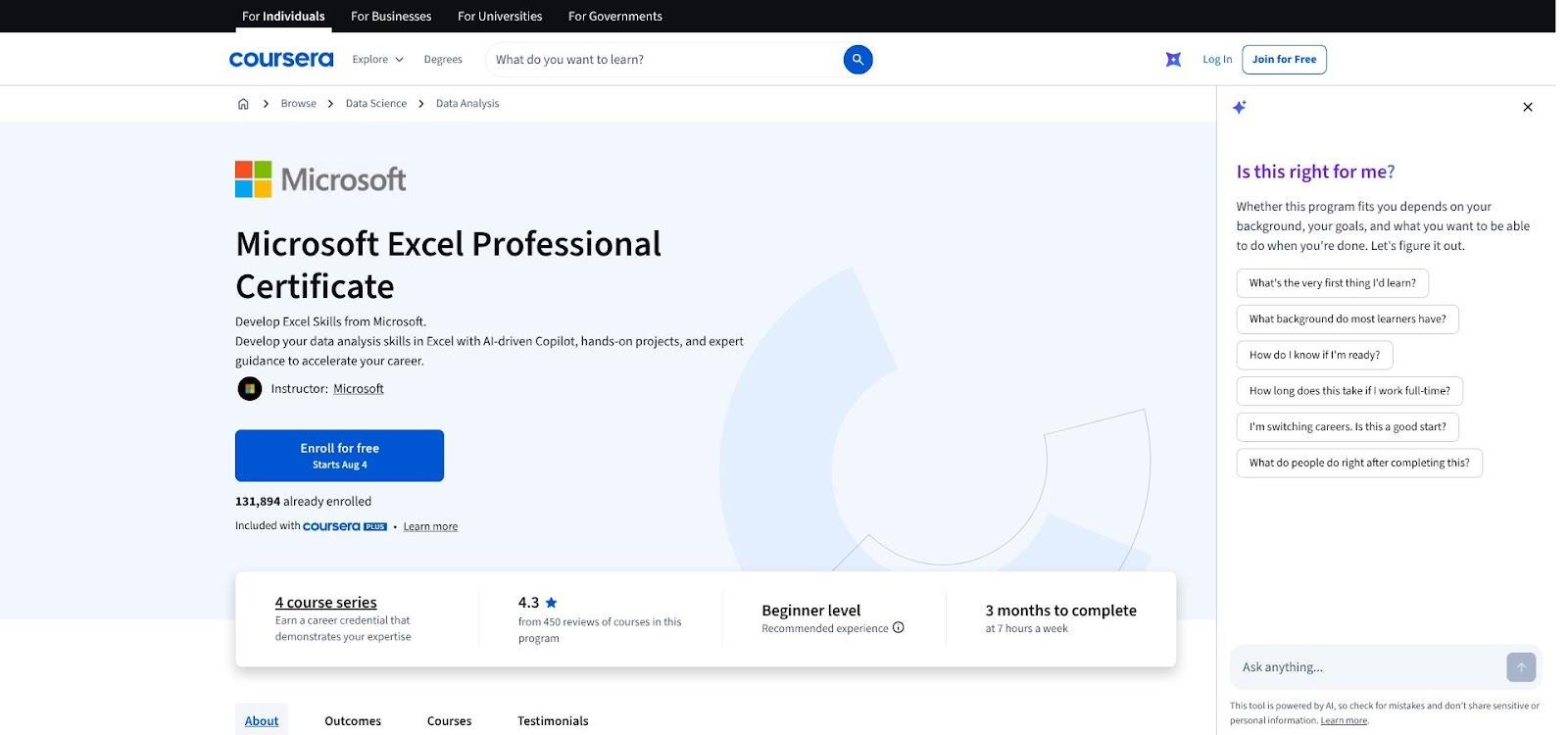The width and height of the screenshot is (1568, 735).
Task: Click the instructor's Microsoft avatar
Action: coord(250,389)
